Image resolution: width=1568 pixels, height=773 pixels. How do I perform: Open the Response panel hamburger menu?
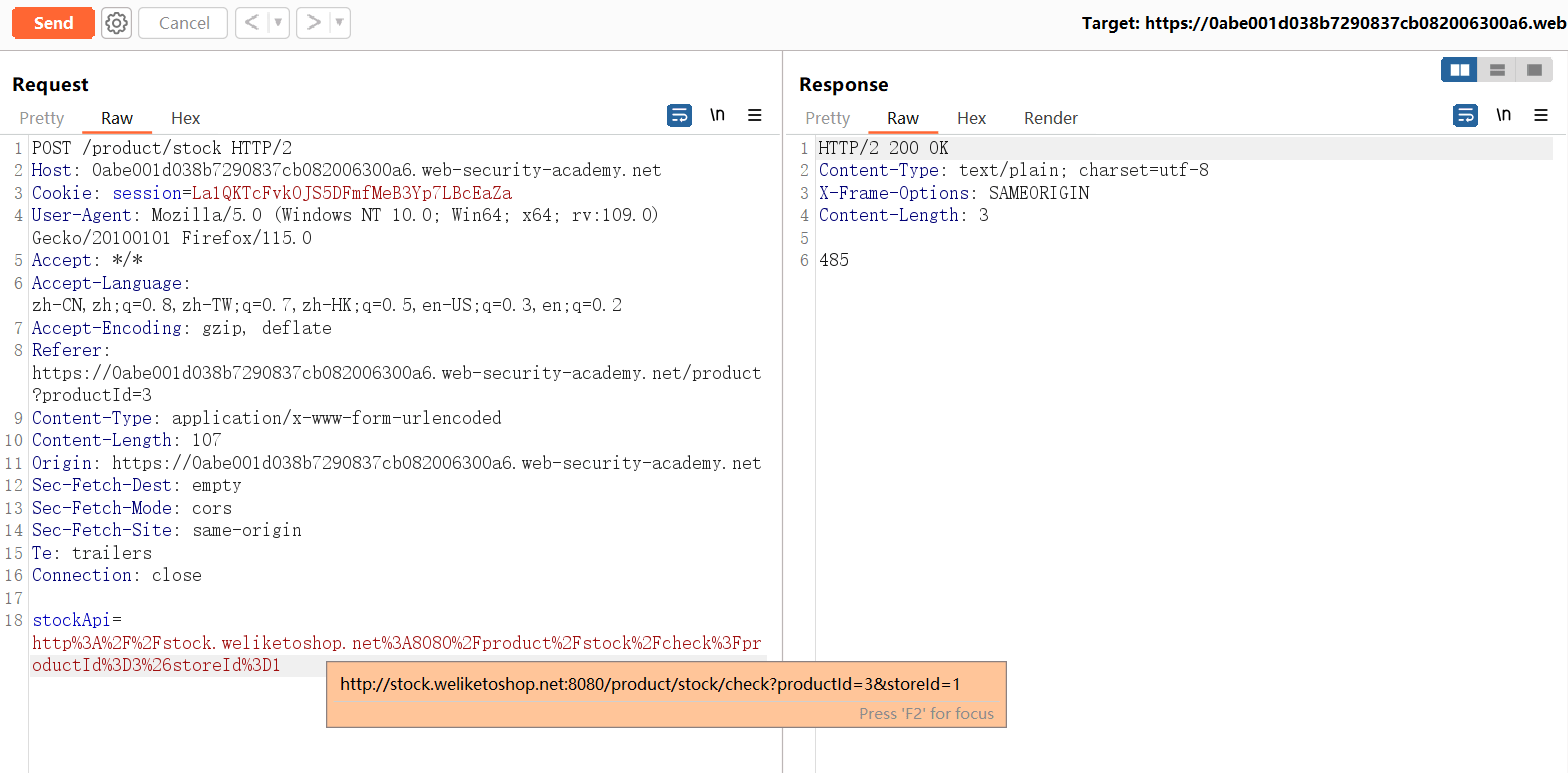click(x=1541, y=116)
